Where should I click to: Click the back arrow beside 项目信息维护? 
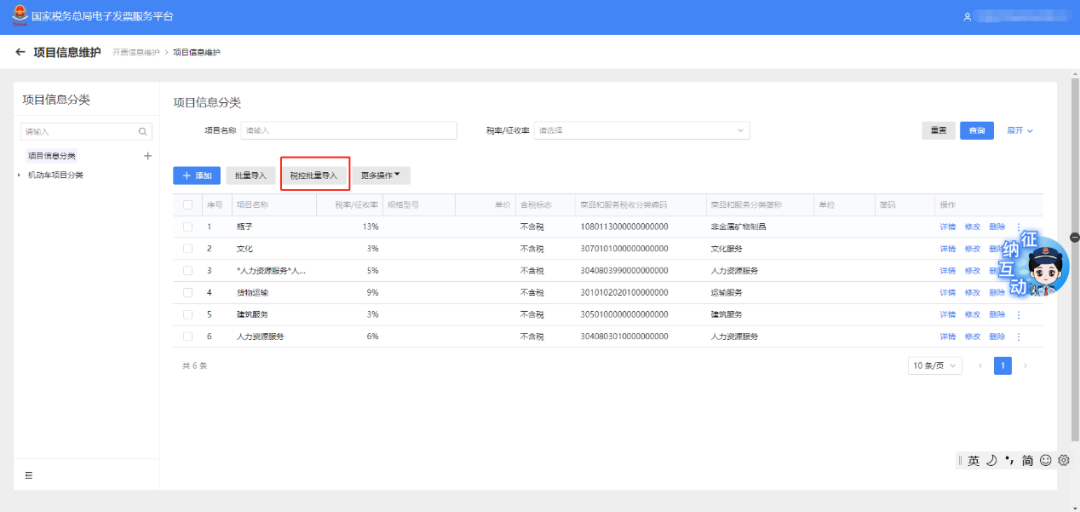[20, 52]
